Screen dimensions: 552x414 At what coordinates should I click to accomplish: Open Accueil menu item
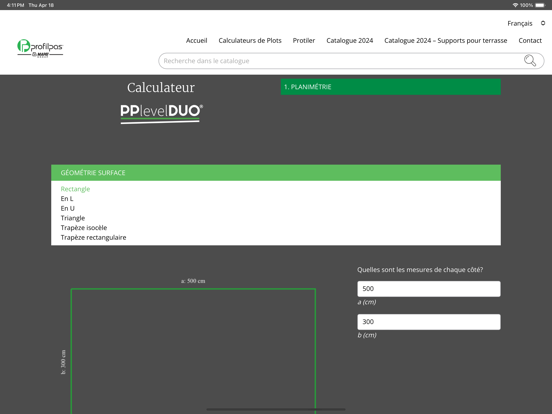(196, 40)
